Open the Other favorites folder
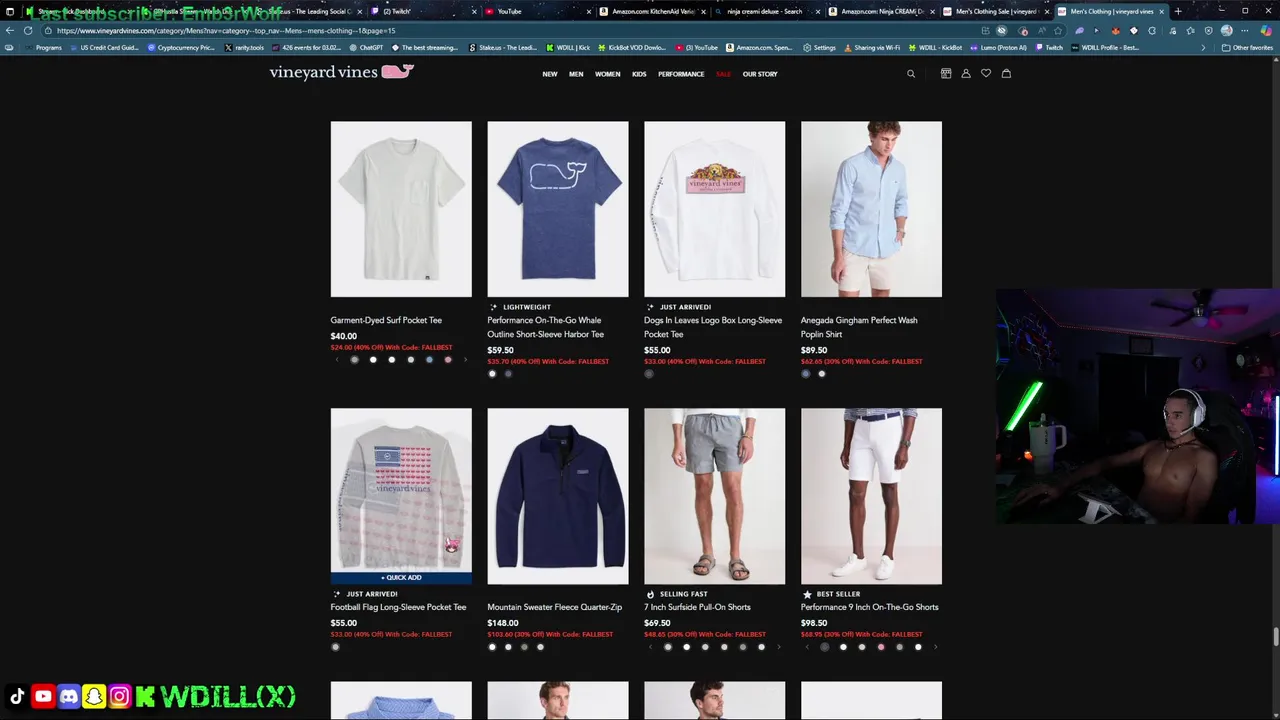Screen dimensions: 1280x720 tap(1246, 47)
